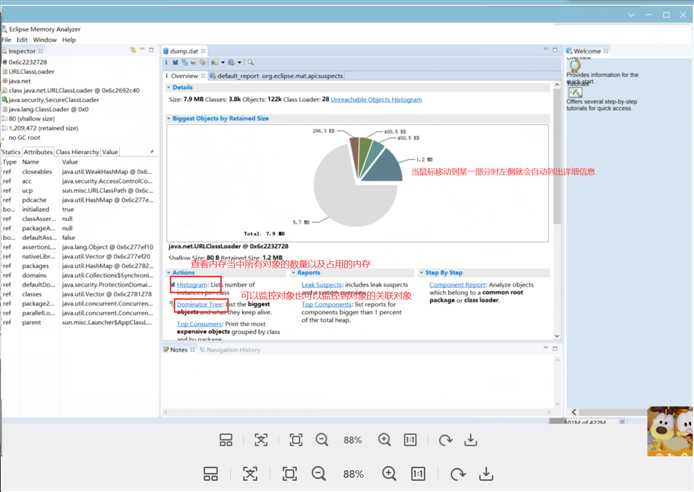This screenshot has width=694, height=492.
Task: Switch to the Navigation History tab
Action: (x=230, y=350)
